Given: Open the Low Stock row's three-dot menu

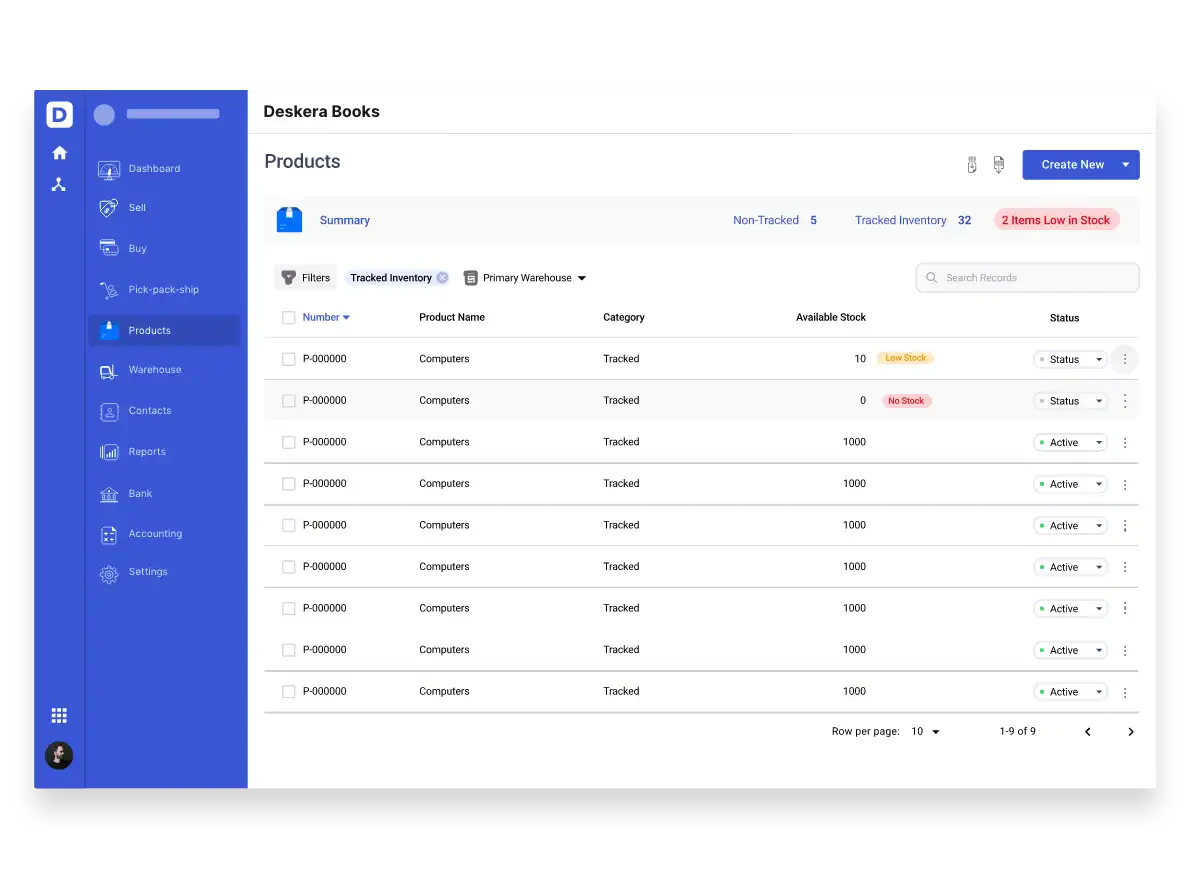Looking at the screenshot, I should pos(1125,359).
